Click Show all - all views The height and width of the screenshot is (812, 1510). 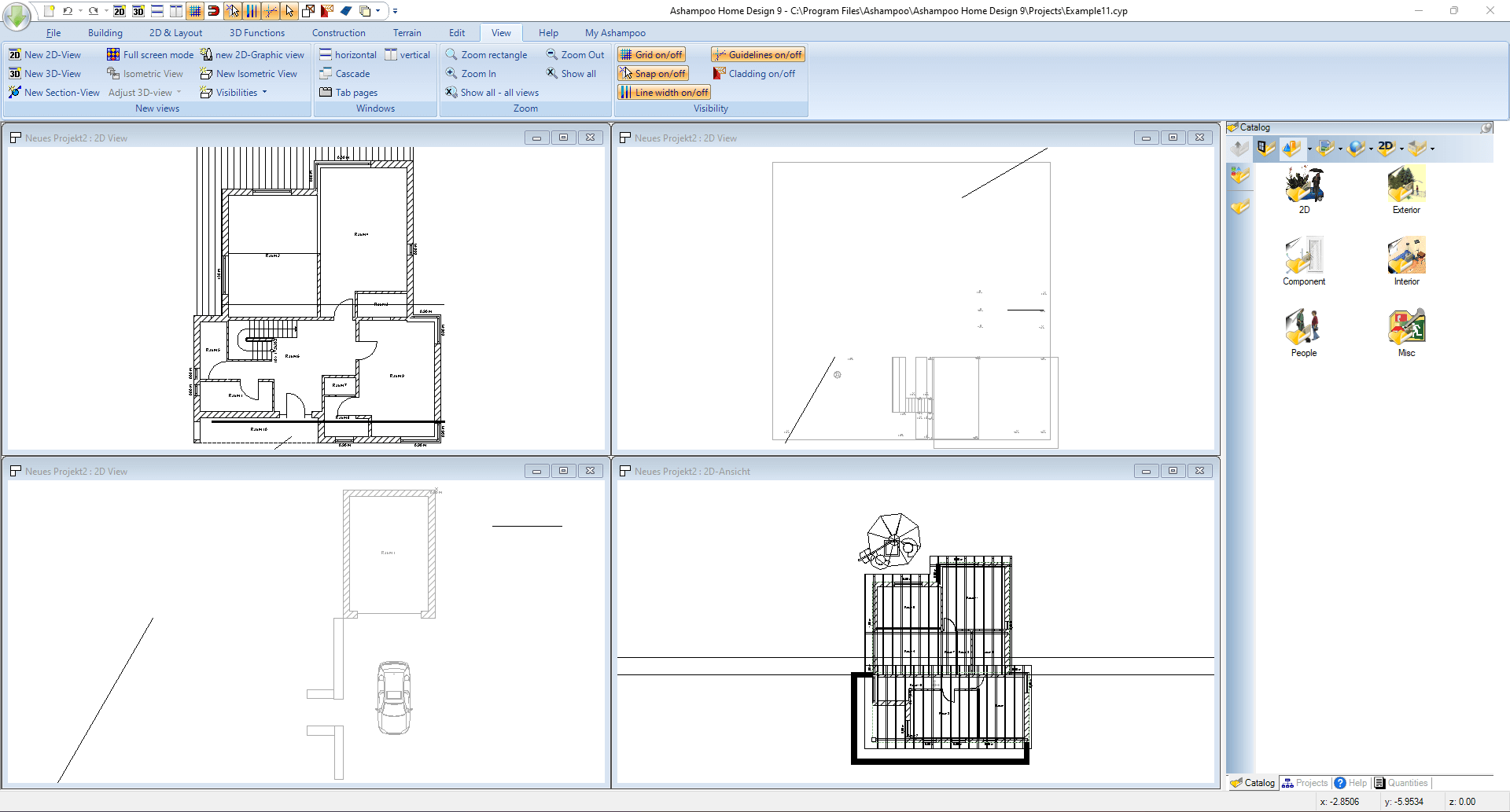492,93
